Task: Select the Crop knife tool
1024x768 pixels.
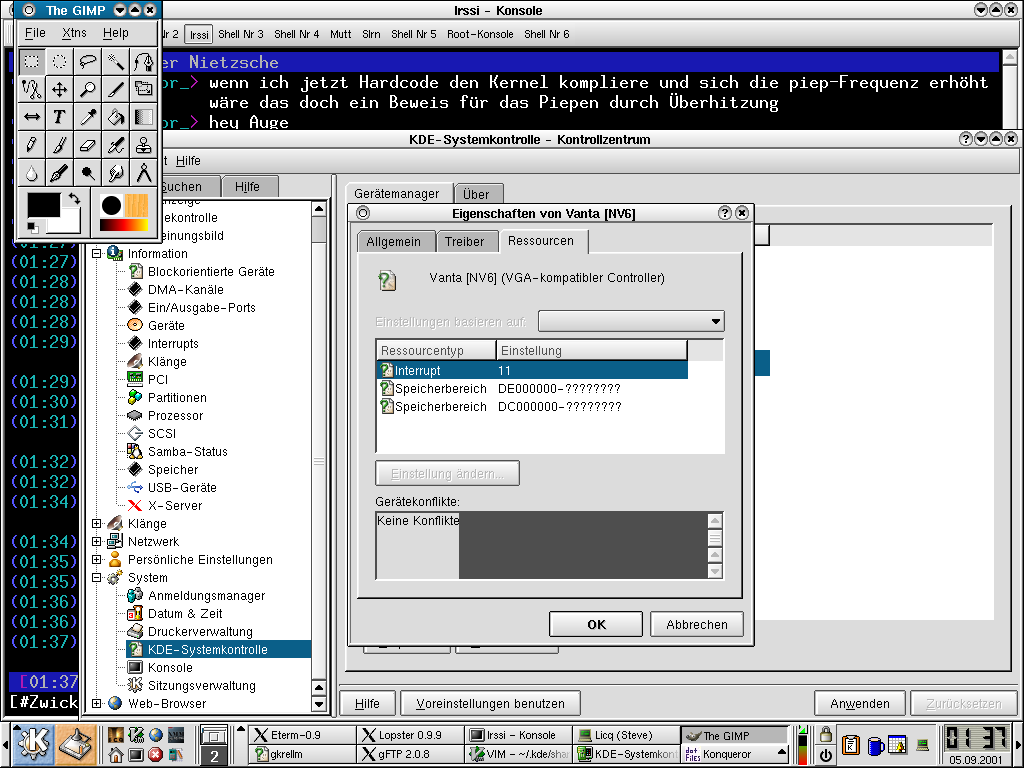Action: tap(116, 89)
